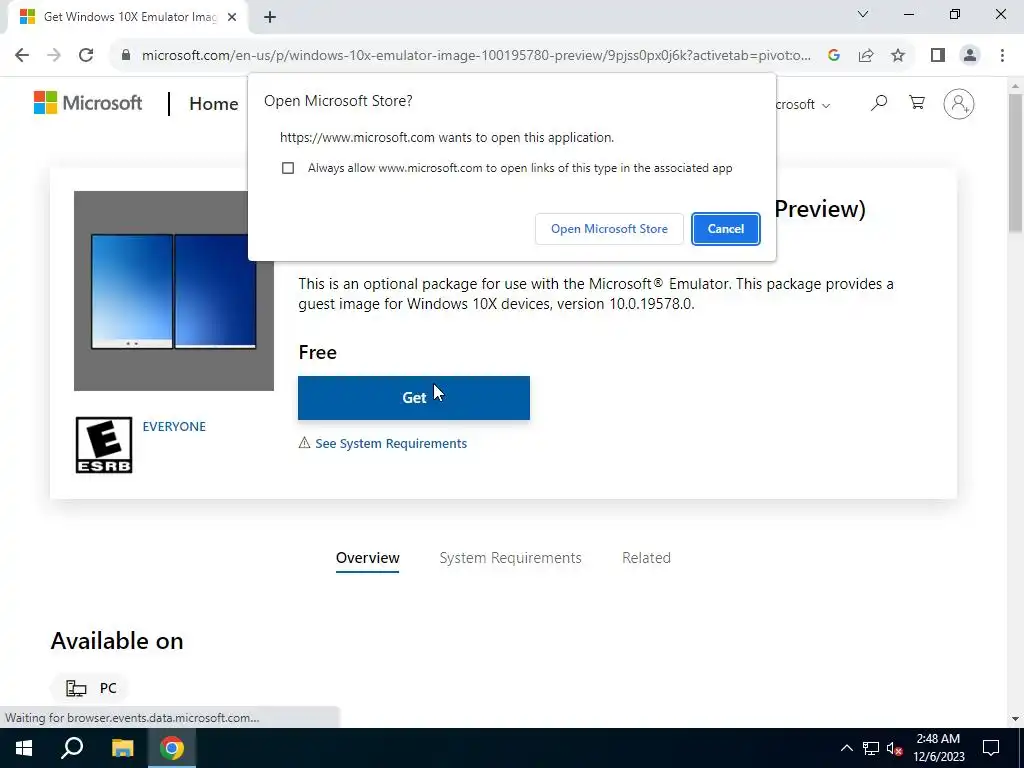Click the Available on heading
This screenshot has width=1024, height=768.
pyautogui.click(x=117, y=641)
